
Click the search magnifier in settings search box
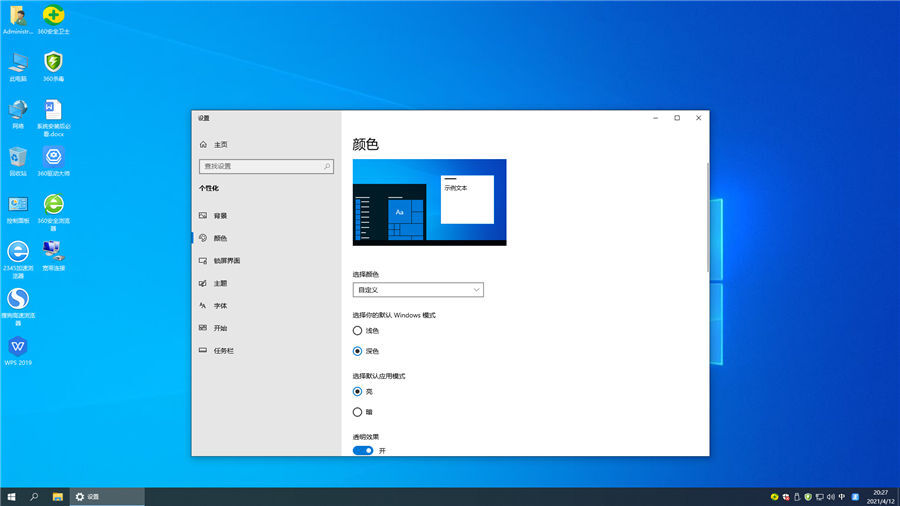327,166
